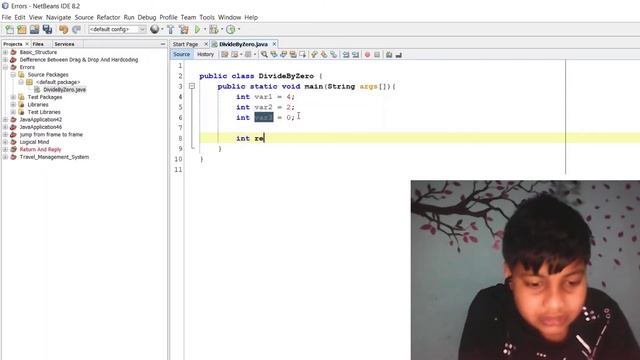The height and width of the screenshot is (360, 640).
Task: Expand the JavaApplication42 project node
Action: point(5,120)
